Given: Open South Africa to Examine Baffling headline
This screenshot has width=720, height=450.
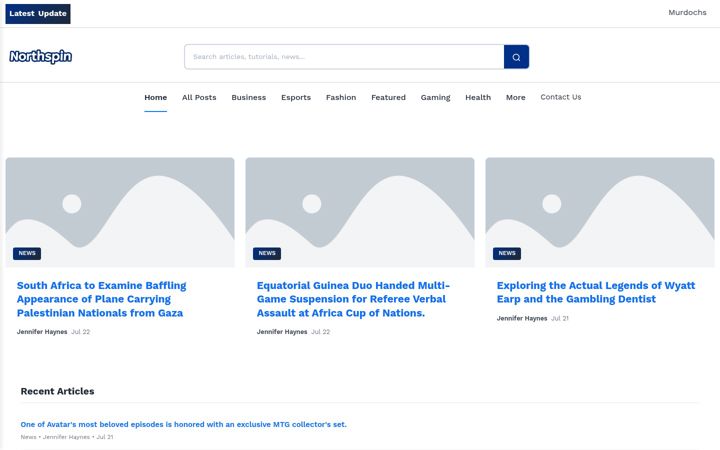Looking at the screenshot, I should point(101,299).
